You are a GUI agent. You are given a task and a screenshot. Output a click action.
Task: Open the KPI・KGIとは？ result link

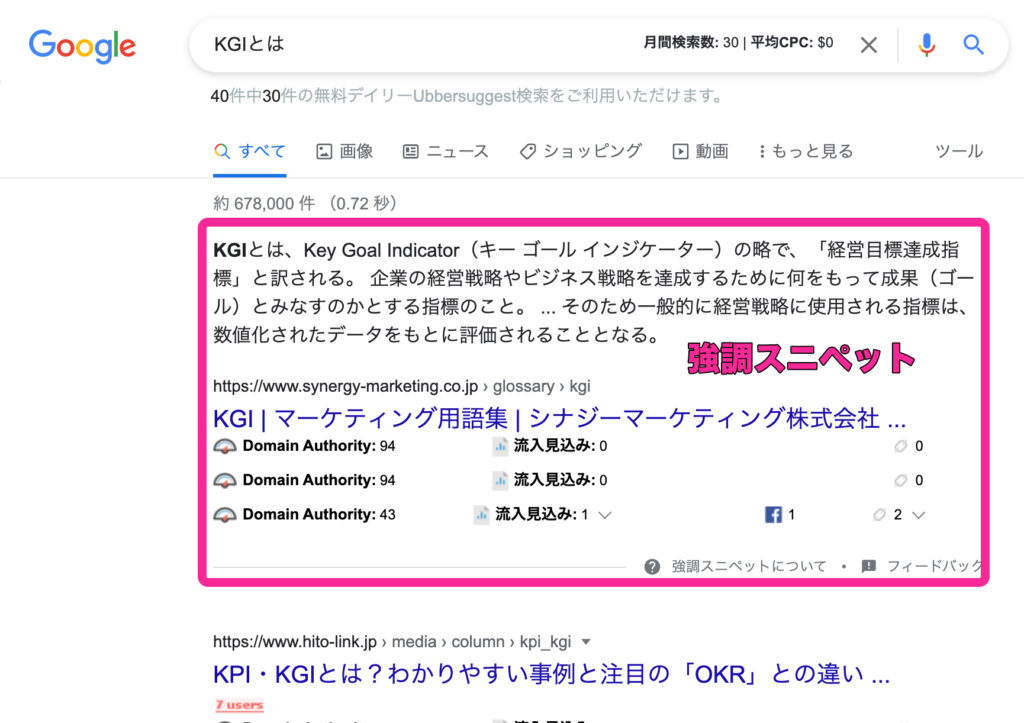551,674
